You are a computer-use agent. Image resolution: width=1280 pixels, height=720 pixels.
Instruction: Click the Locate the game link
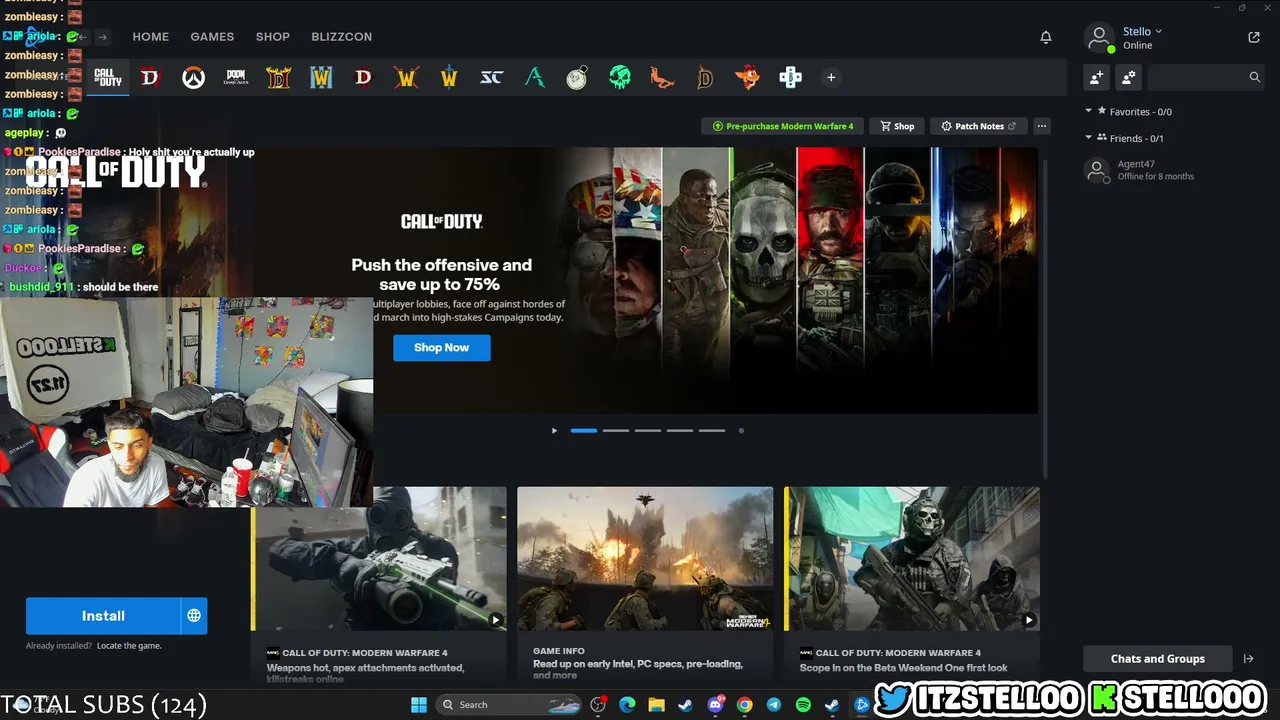pos(129,646)
